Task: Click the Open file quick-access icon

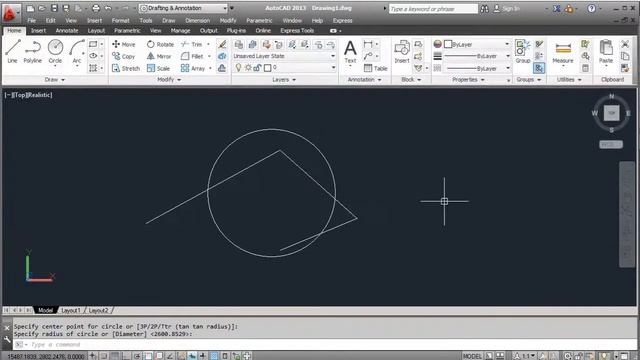Action: click(42, 8)
